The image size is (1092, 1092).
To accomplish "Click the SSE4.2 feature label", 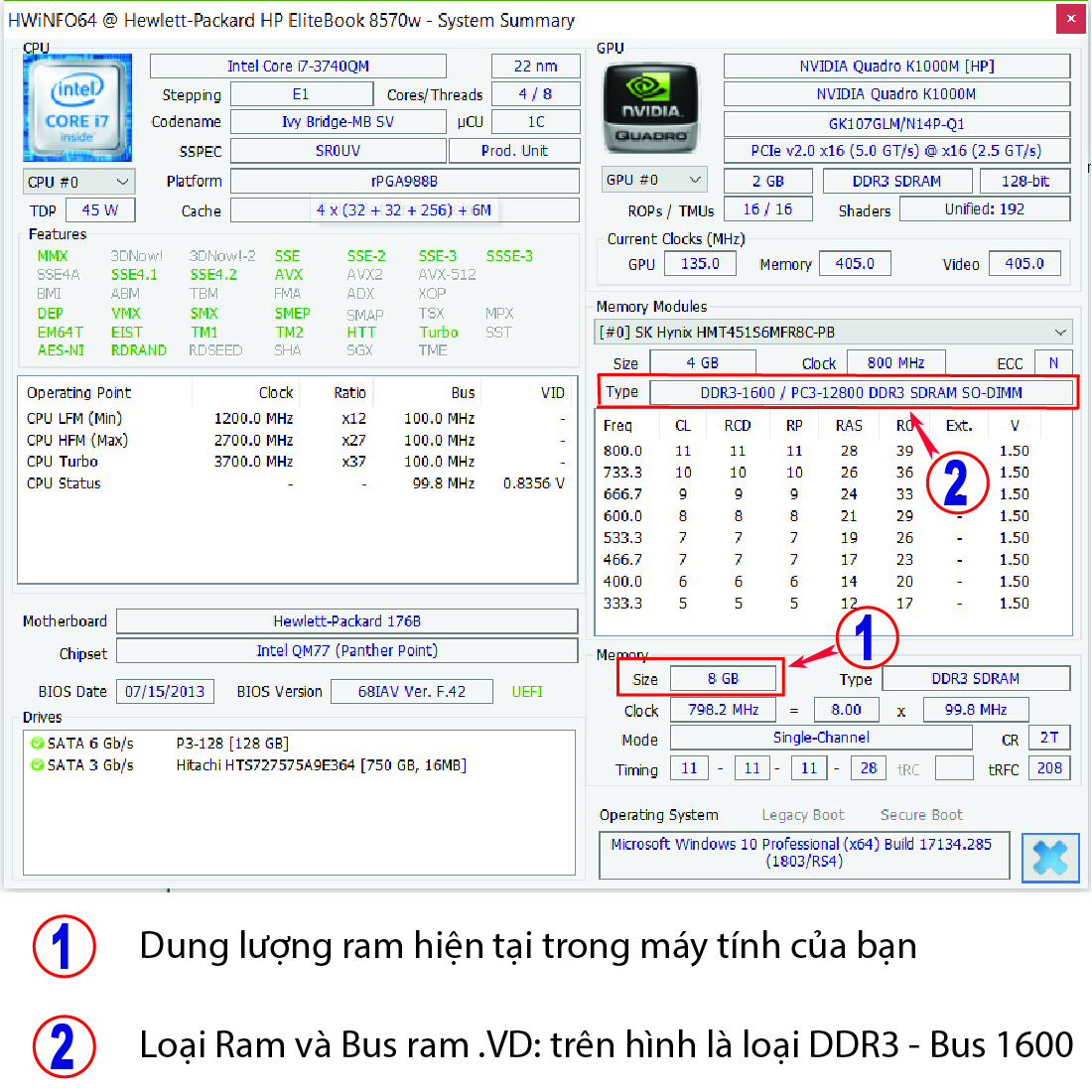I will (213, 275).
